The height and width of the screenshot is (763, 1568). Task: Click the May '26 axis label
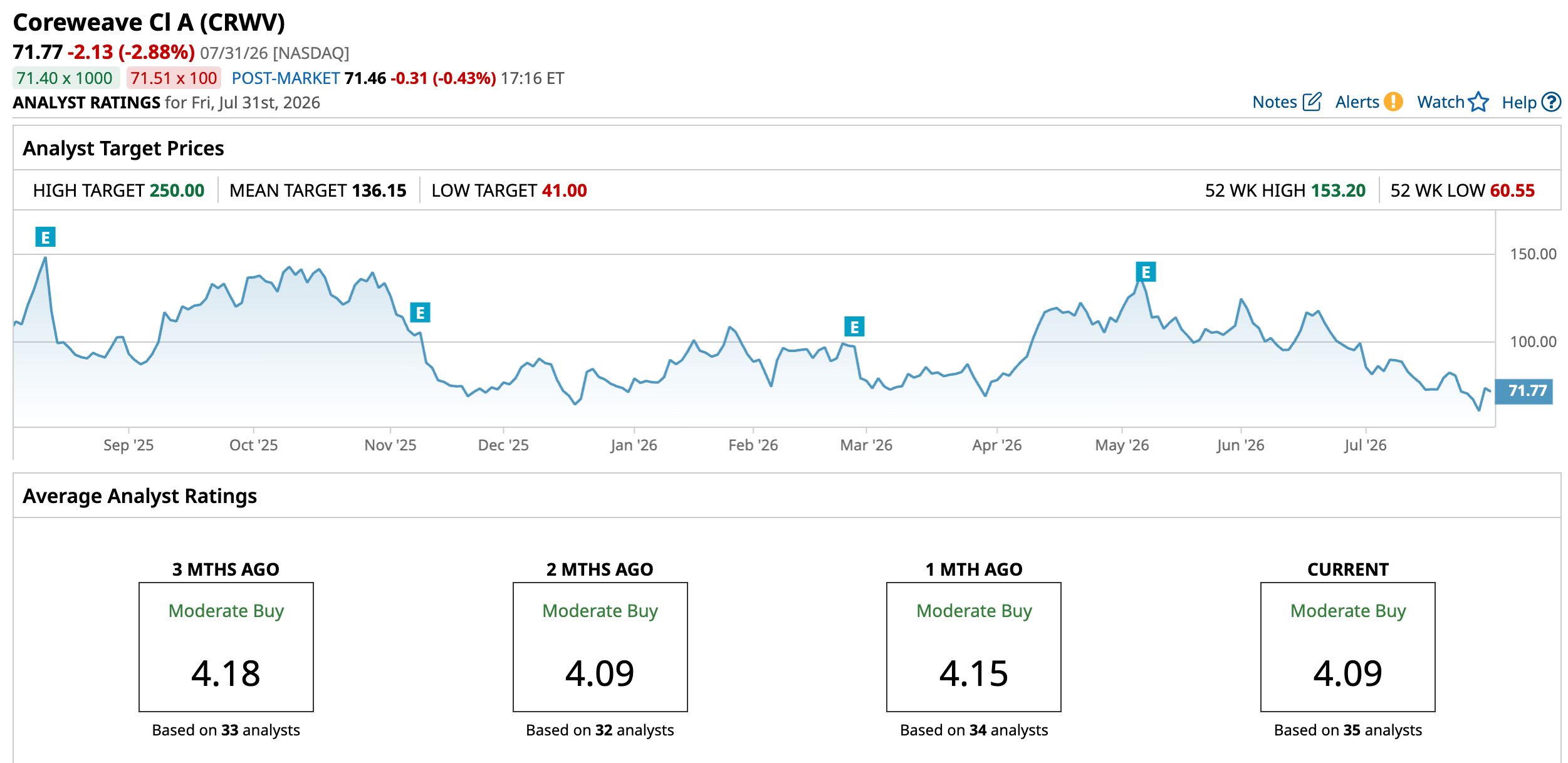[1122, 445]
